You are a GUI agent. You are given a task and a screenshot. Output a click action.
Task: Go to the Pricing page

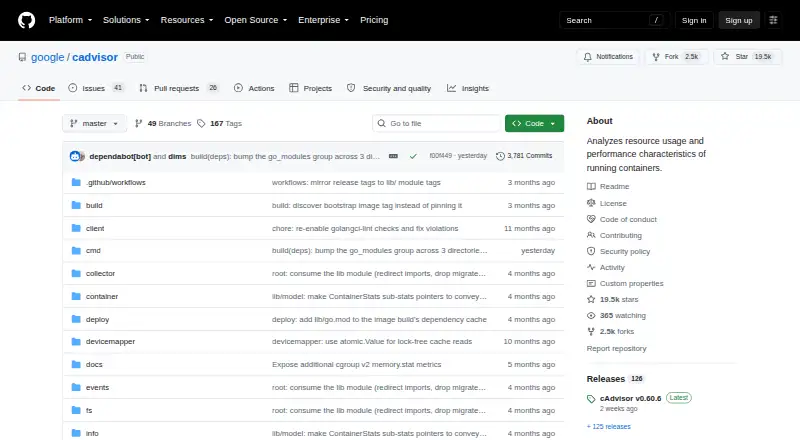click(x=374, y=20)
